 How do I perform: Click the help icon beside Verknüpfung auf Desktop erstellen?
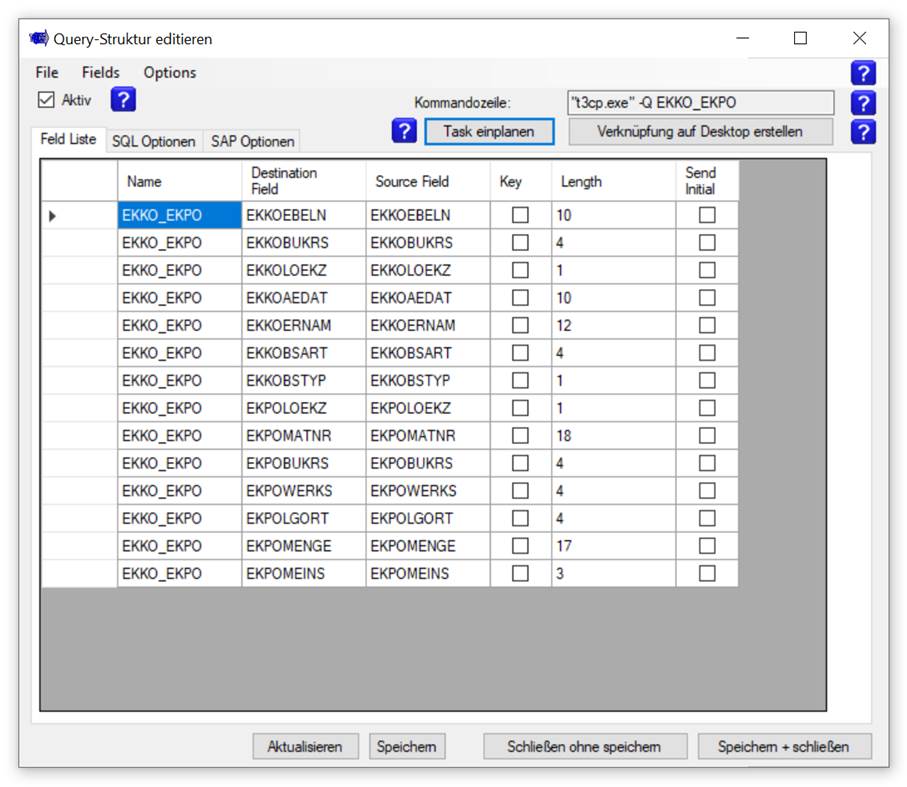point(862,132)
